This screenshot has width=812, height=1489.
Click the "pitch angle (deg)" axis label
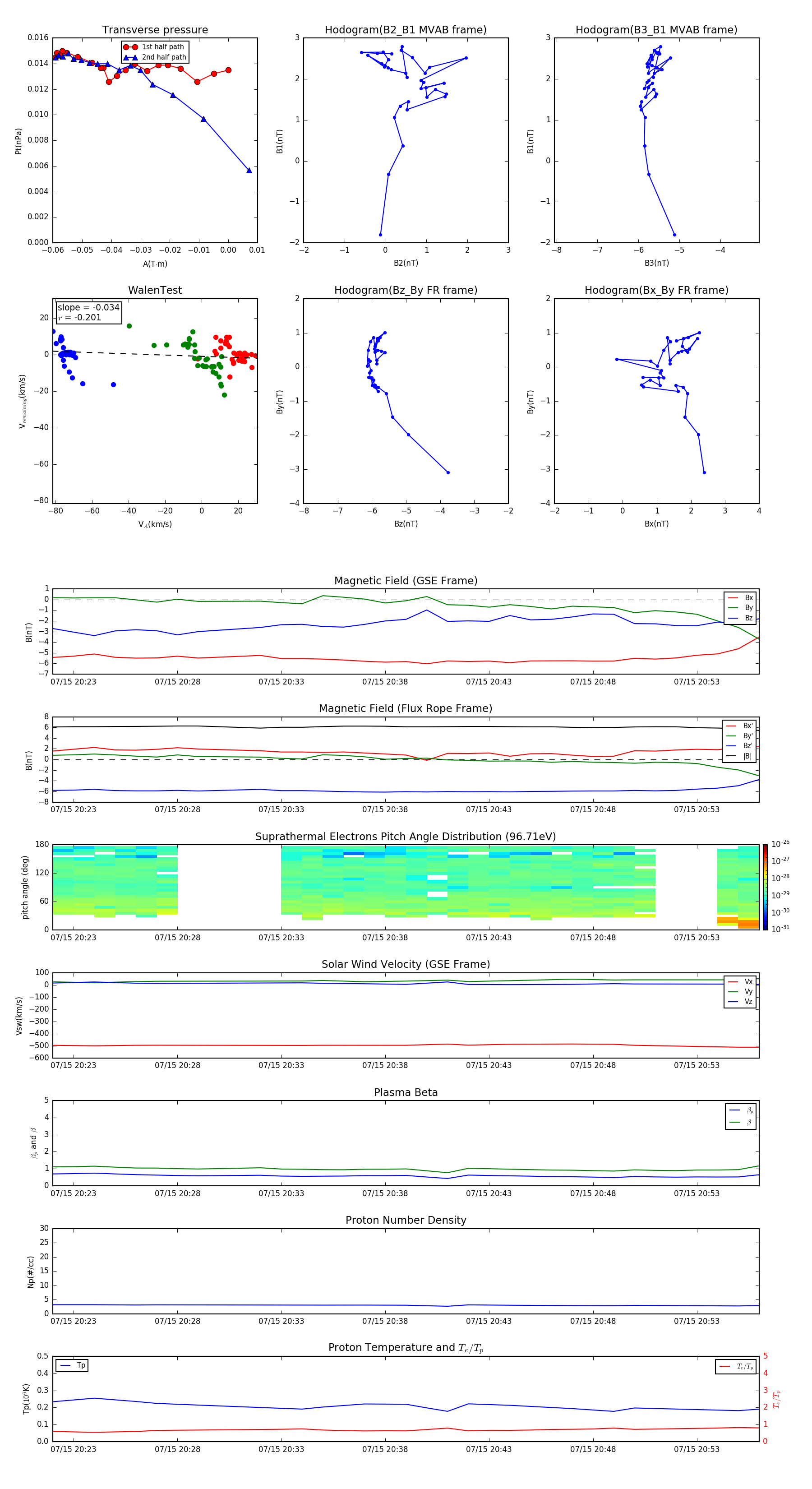click(25, 887)
